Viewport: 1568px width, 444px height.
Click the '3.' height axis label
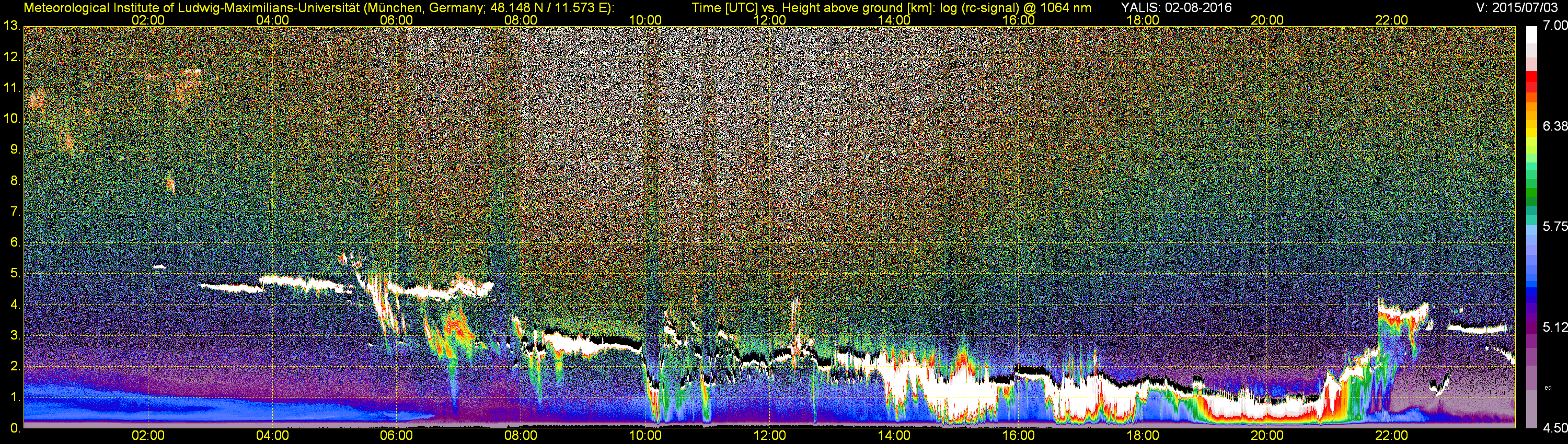[x=15, y=335]
